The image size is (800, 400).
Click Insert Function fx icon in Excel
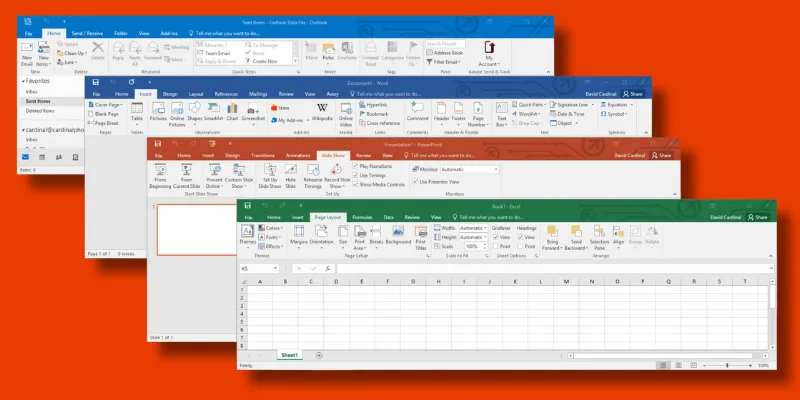pyautogui.click(x=328, y=268)
